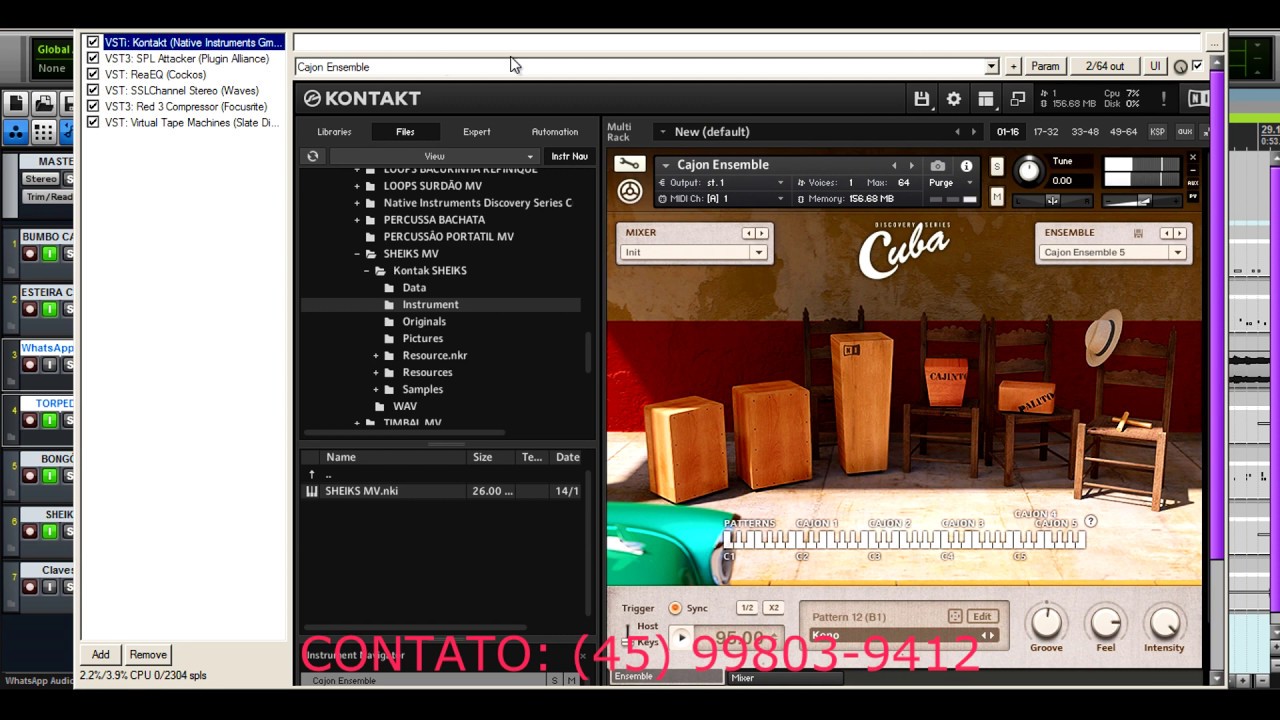Click the Native Instruments NI logo
This screenshot has width=1280, height=720.
tap(1197, 98)
